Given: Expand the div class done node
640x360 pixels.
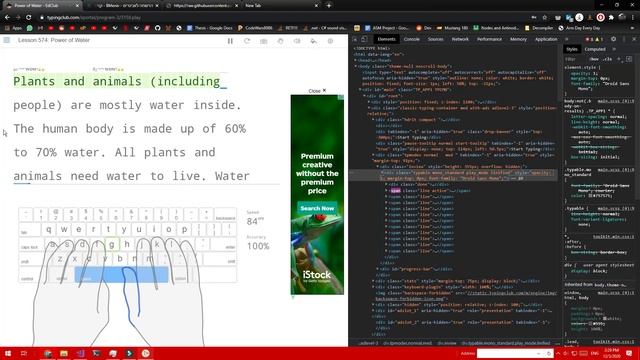Looking at the screenshot, I should click(x=386, y=184).
